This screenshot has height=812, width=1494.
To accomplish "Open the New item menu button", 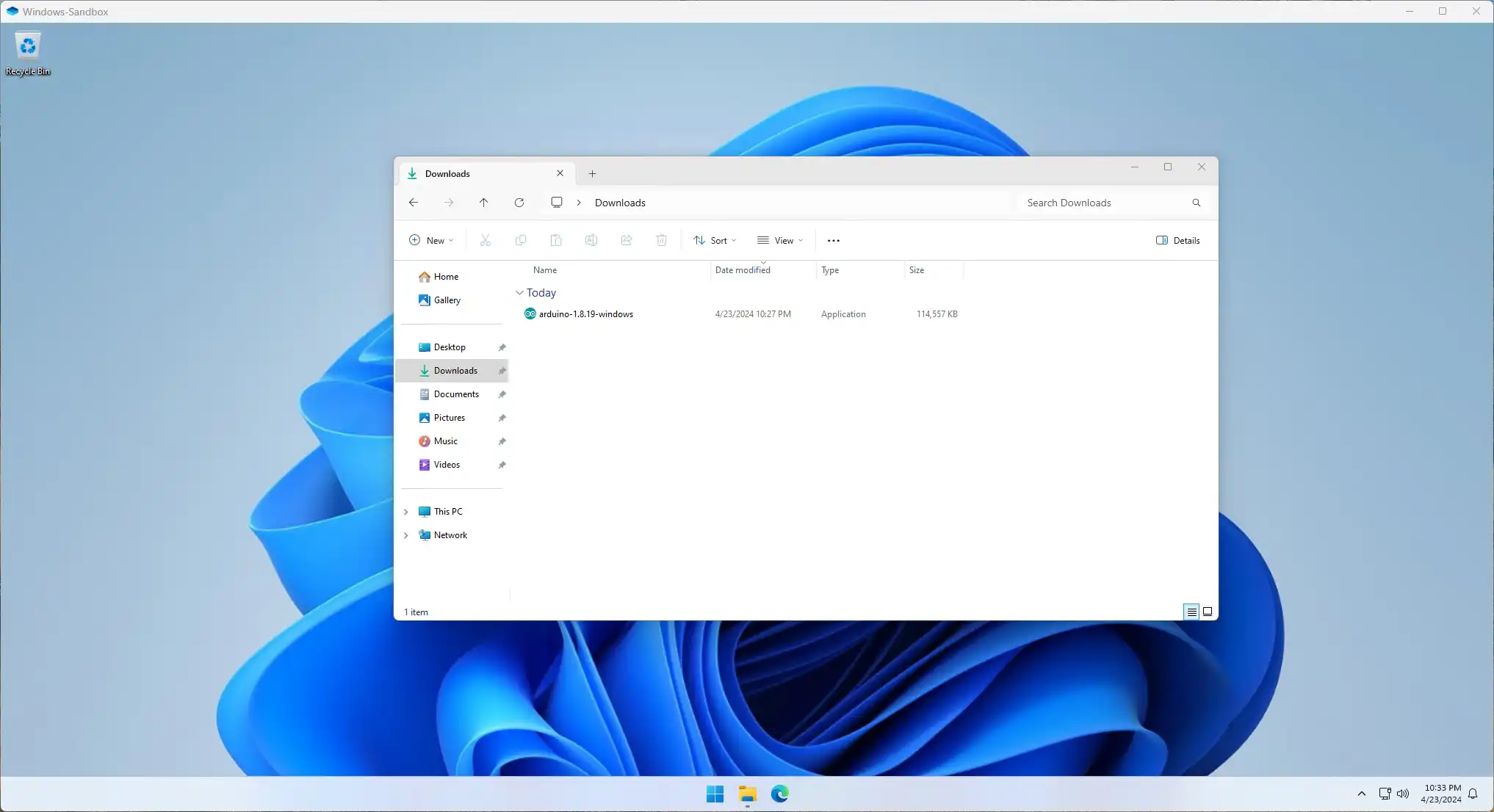I will (x=431, y=241).
